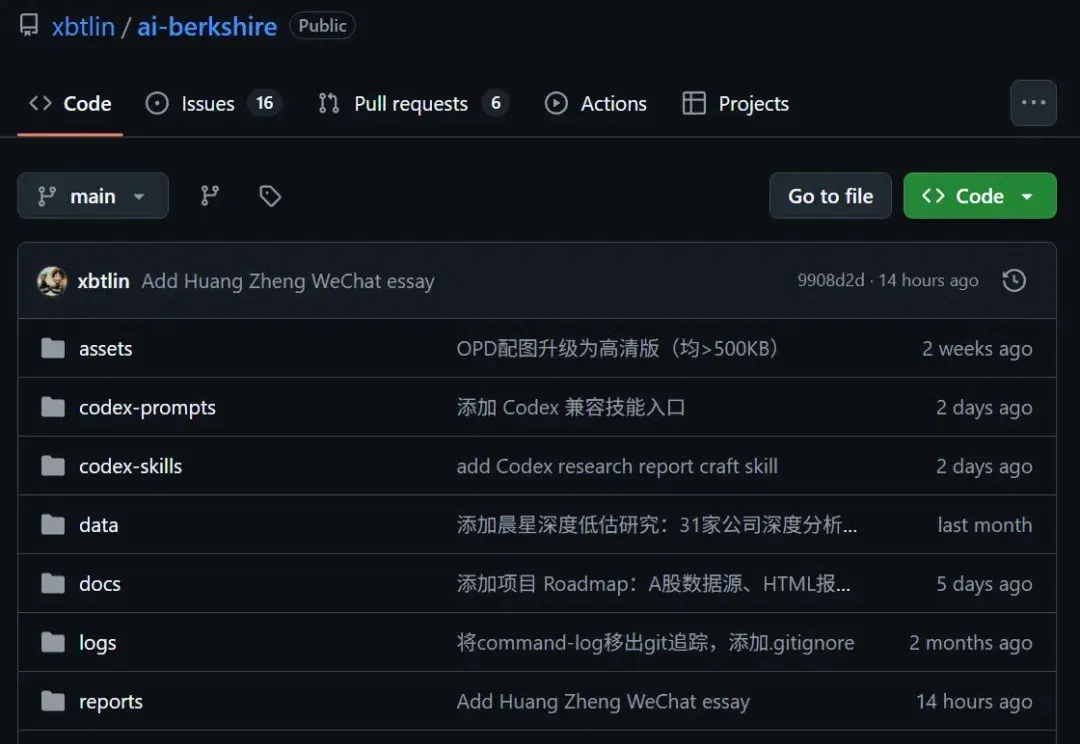Open the docs folder
This screenshot has width=1080, height=744.
pos(100,584)
